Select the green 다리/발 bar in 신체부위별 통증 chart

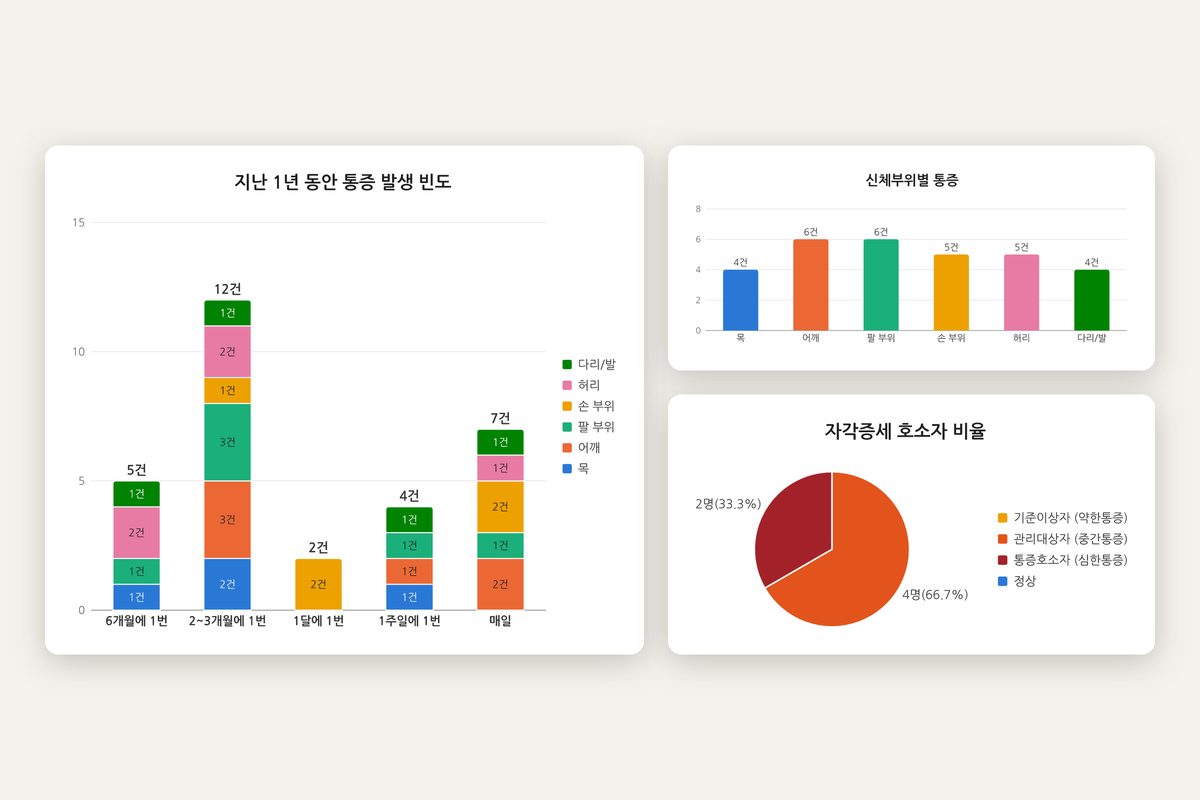(1092, 300)
